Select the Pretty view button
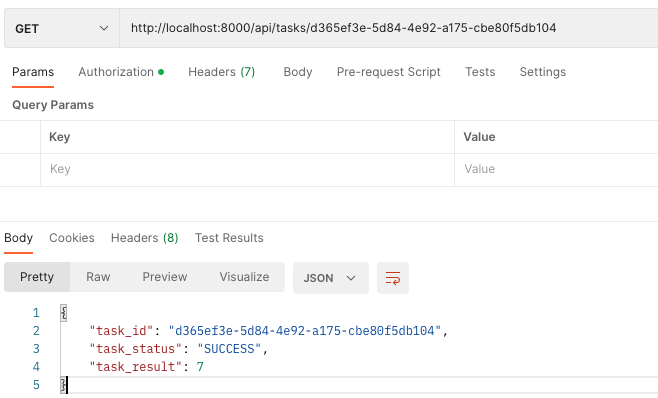Screen dimensions: 658x398 coord(37,277)
